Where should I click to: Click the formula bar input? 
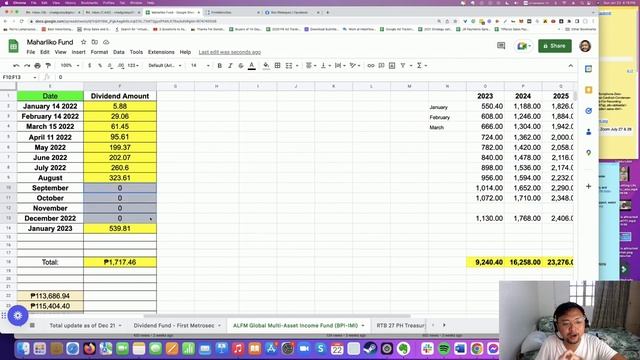[x=314, y=77]
